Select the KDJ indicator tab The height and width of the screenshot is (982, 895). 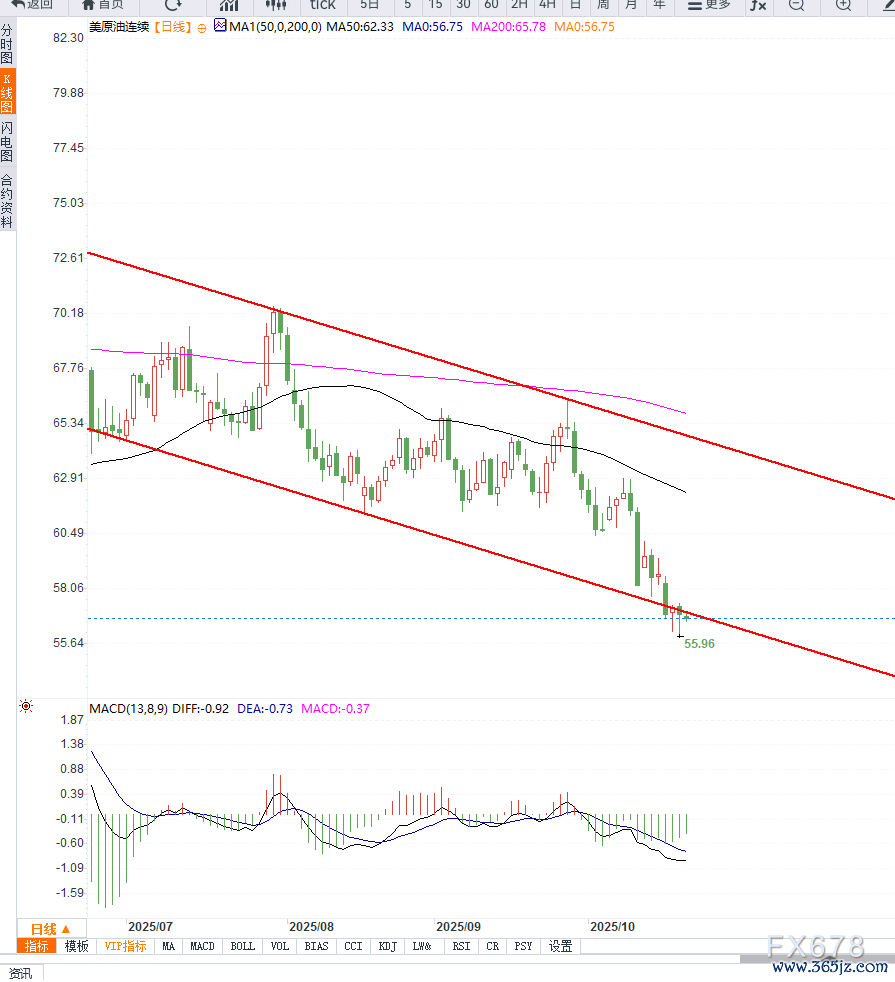click(386, 946)
